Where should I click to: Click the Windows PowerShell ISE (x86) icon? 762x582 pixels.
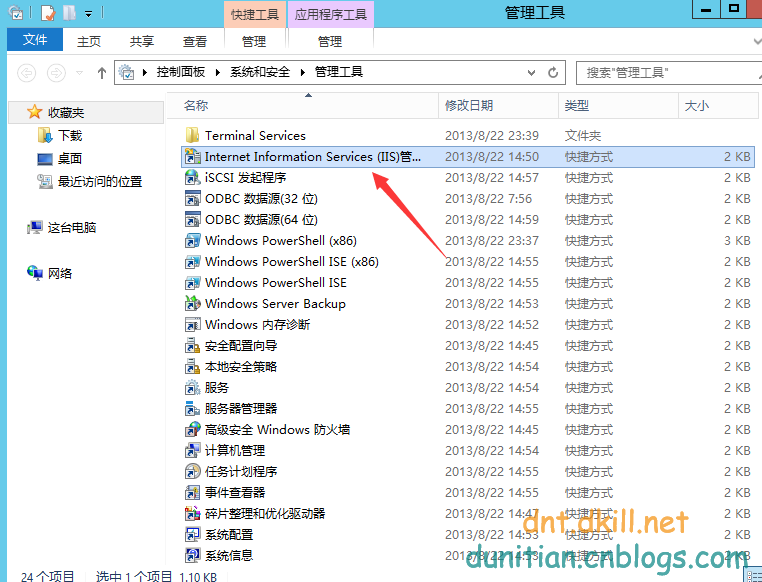192,261
